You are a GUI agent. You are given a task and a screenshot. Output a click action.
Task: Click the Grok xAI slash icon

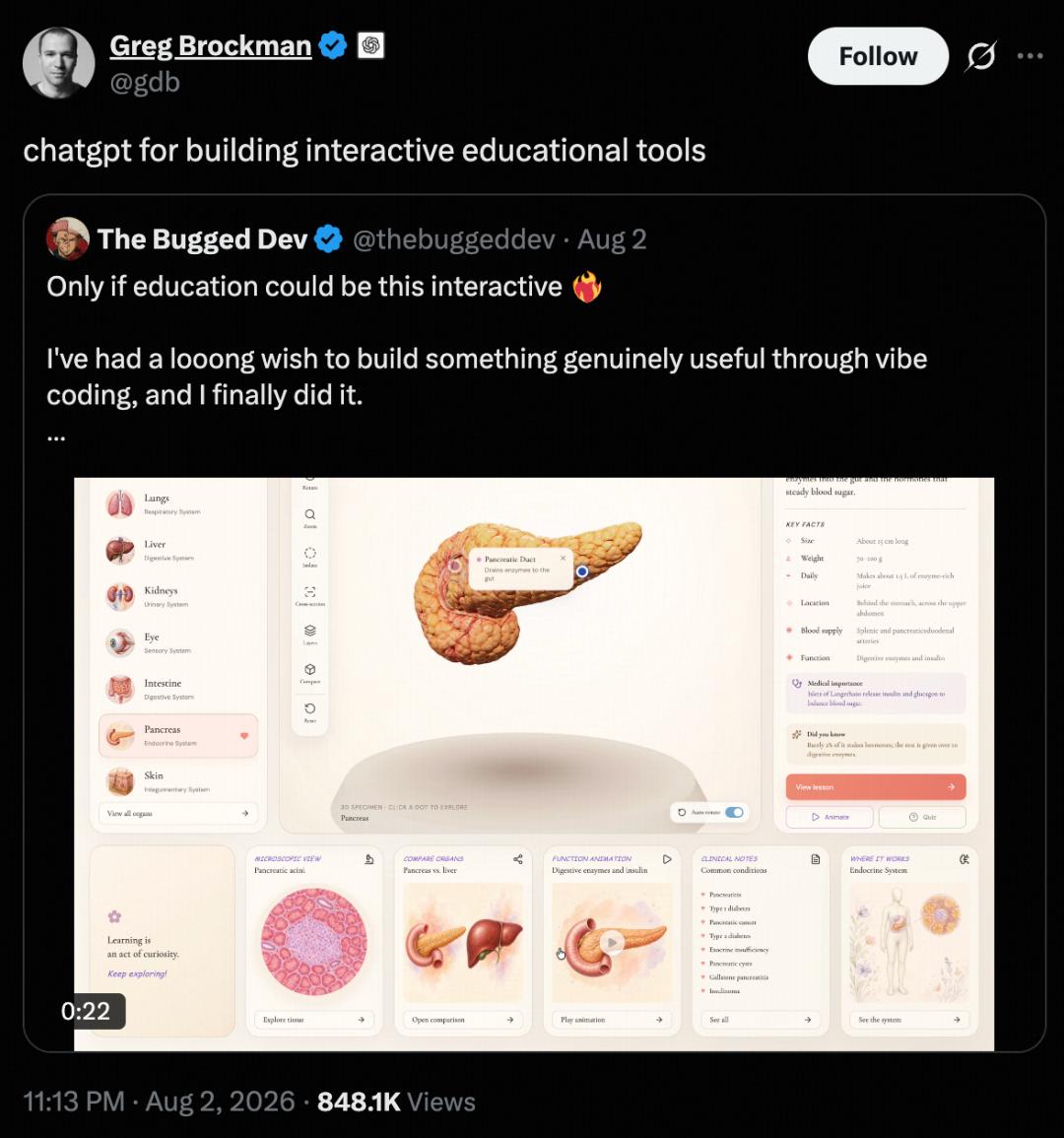[x=980, y=56]
